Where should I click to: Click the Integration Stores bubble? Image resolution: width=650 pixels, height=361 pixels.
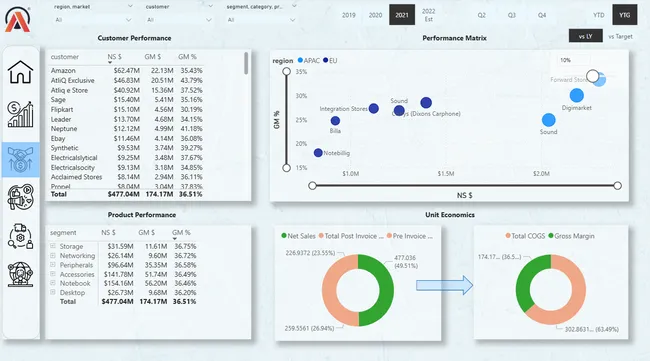(374, 109)
